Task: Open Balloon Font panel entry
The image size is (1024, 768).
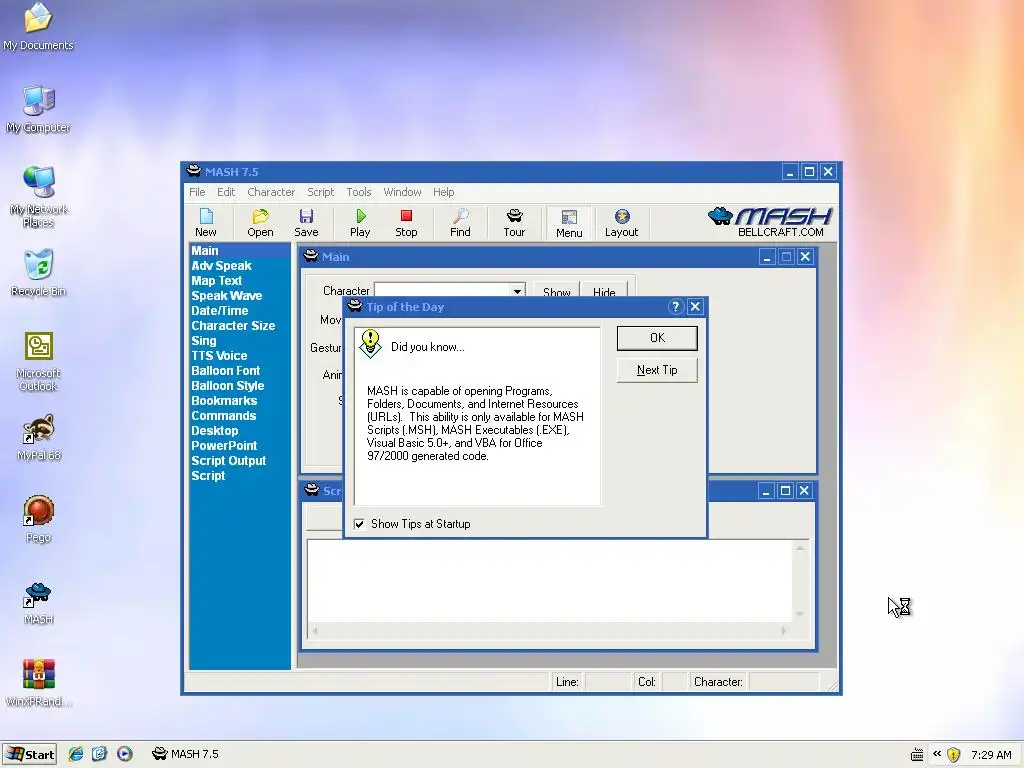Action: click(x=226, y=371)
